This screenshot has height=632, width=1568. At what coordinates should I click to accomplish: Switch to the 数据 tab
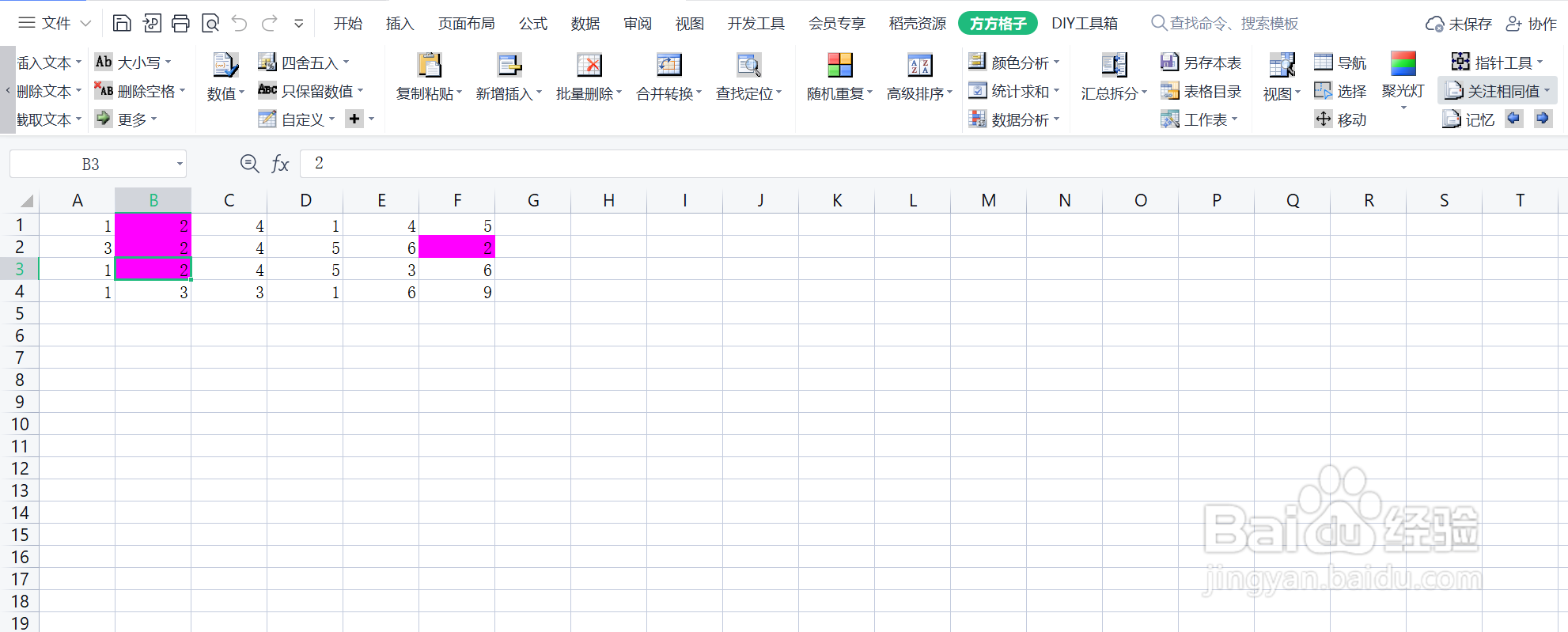coord(585,24)
